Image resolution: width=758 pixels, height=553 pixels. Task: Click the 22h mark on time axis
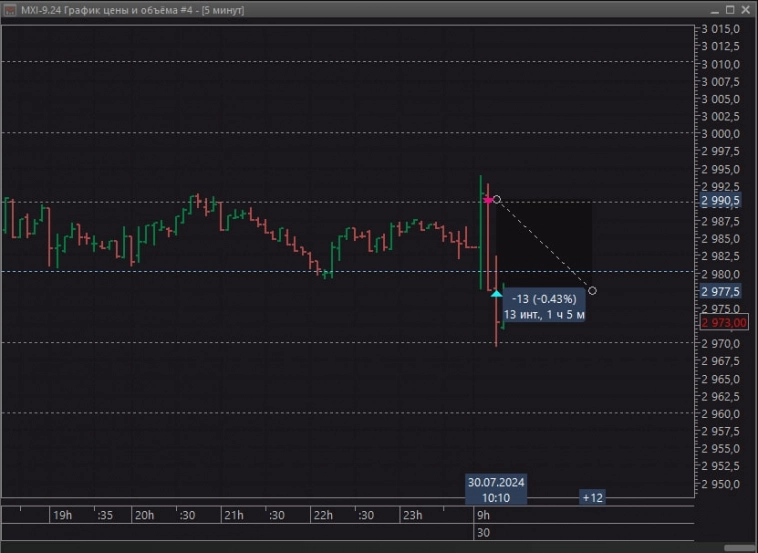tap(322, 515)
